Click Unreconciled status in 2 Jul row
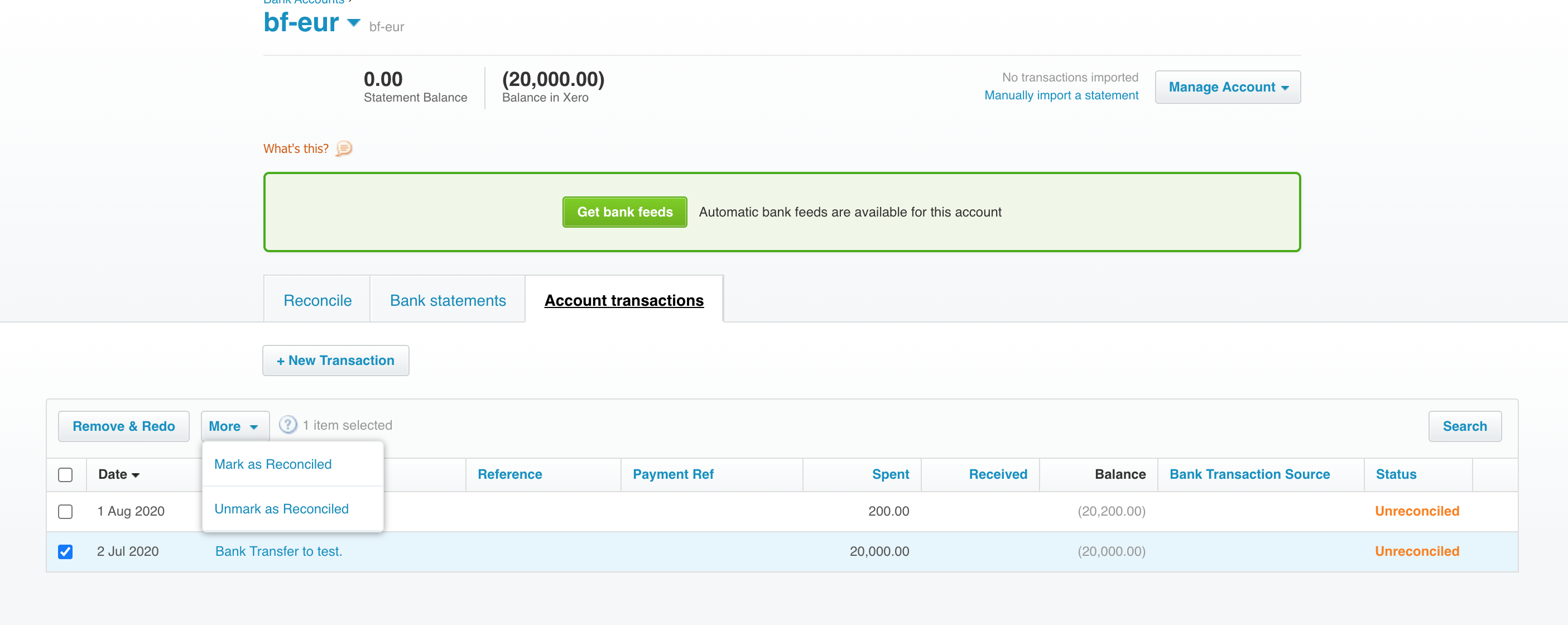1568x625 pixels. [x=1416, y=551]
